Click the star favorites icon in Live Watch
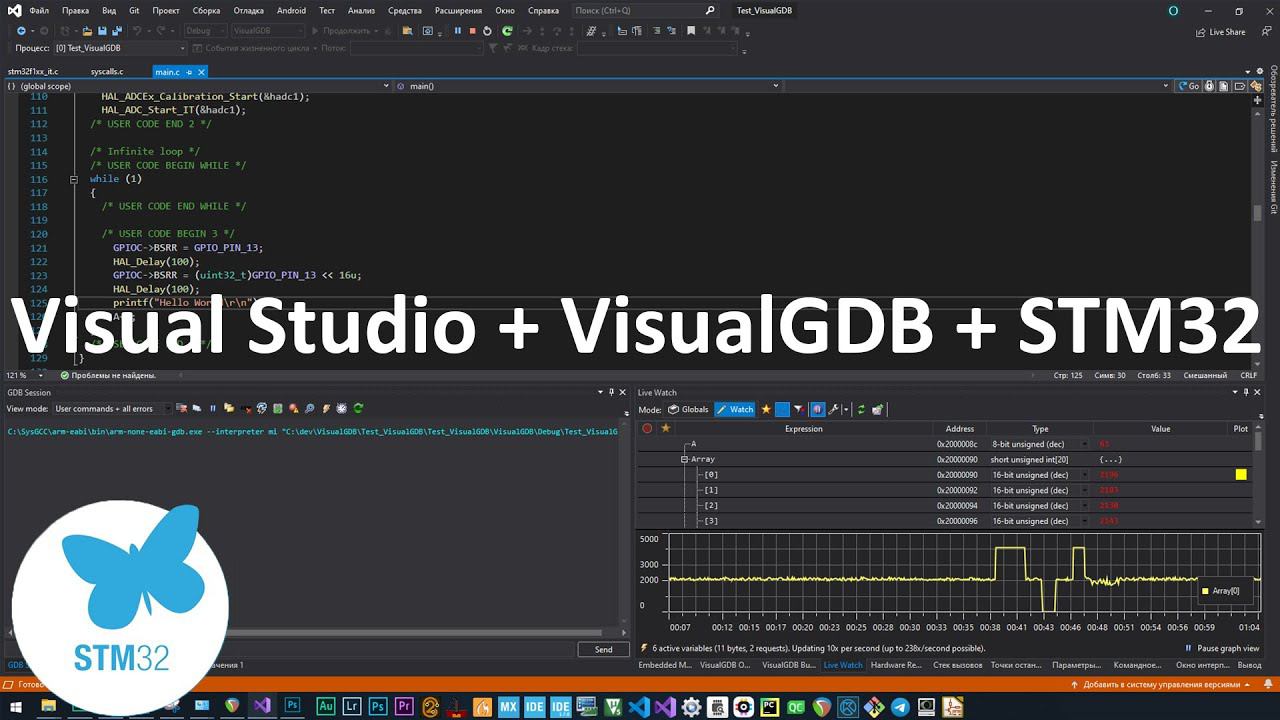The height and width of the screenshot is (720, 1280). point(766,409)
